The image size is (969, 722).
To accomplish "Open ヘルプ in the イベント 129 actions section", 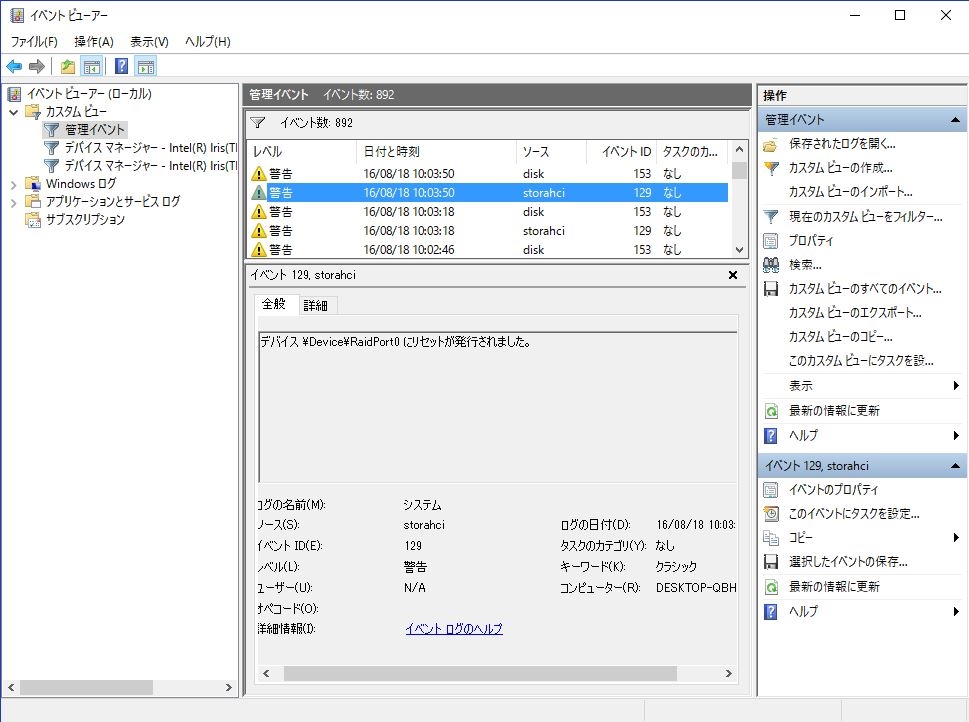I will pos(803,612).
